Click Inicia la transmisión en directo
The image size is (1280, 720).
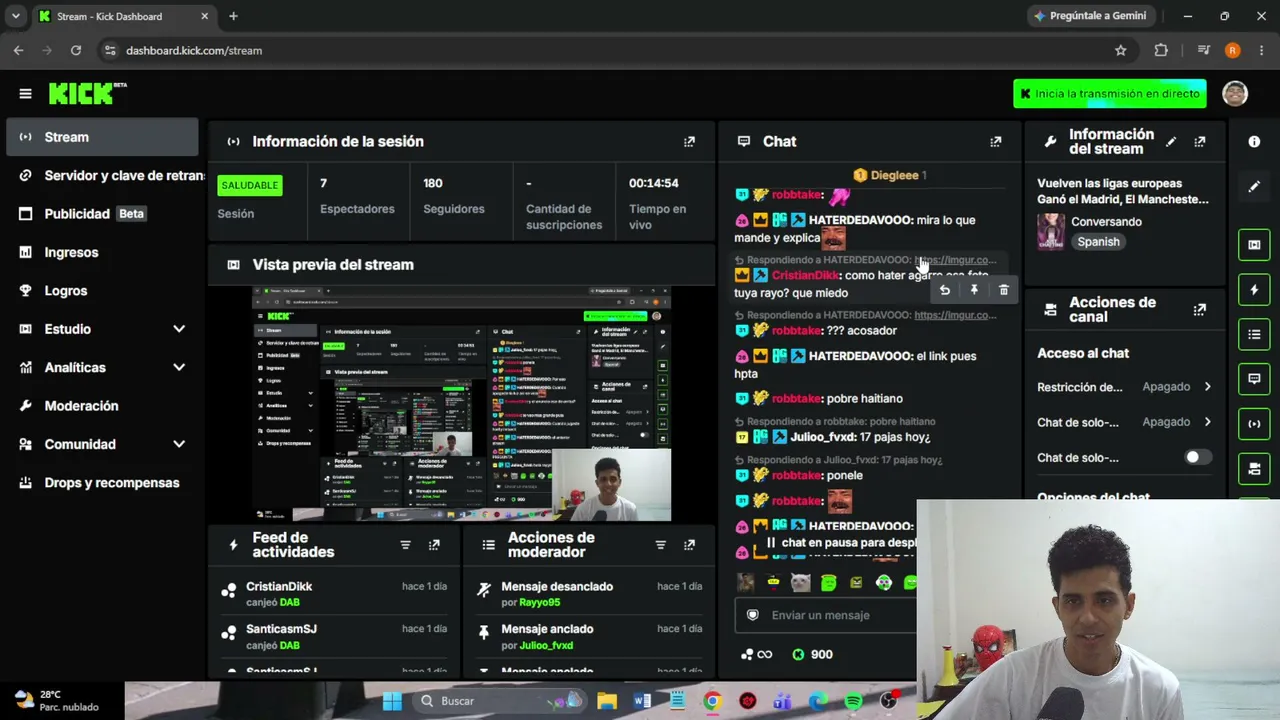pyautogui.click(x=1110, y=94)
